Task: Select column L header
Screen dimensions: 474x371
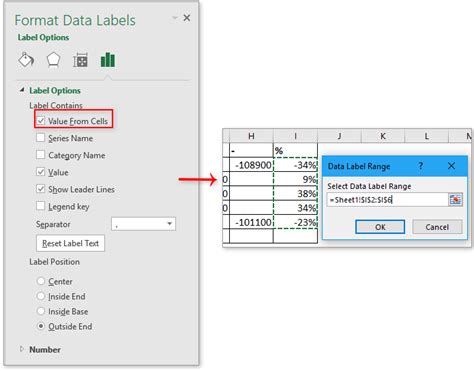Action: [427, 136]
